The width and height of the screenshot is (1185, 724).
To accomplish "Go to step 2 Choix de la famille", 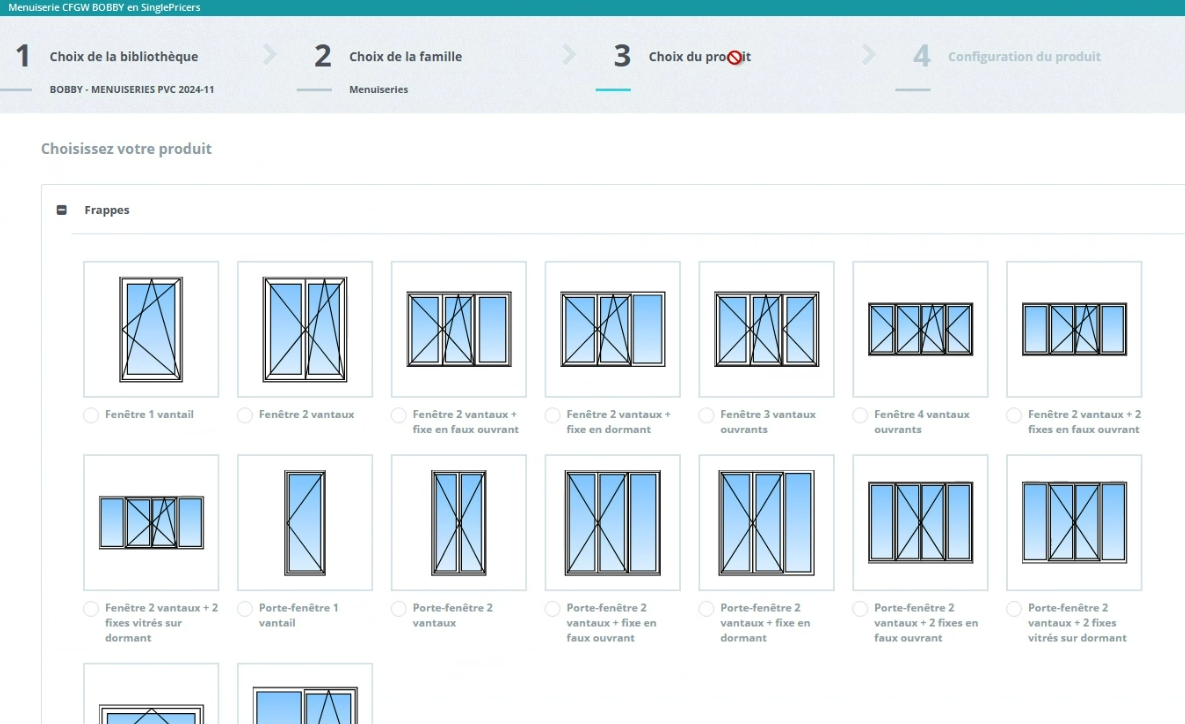I will (x=405, y=57).
